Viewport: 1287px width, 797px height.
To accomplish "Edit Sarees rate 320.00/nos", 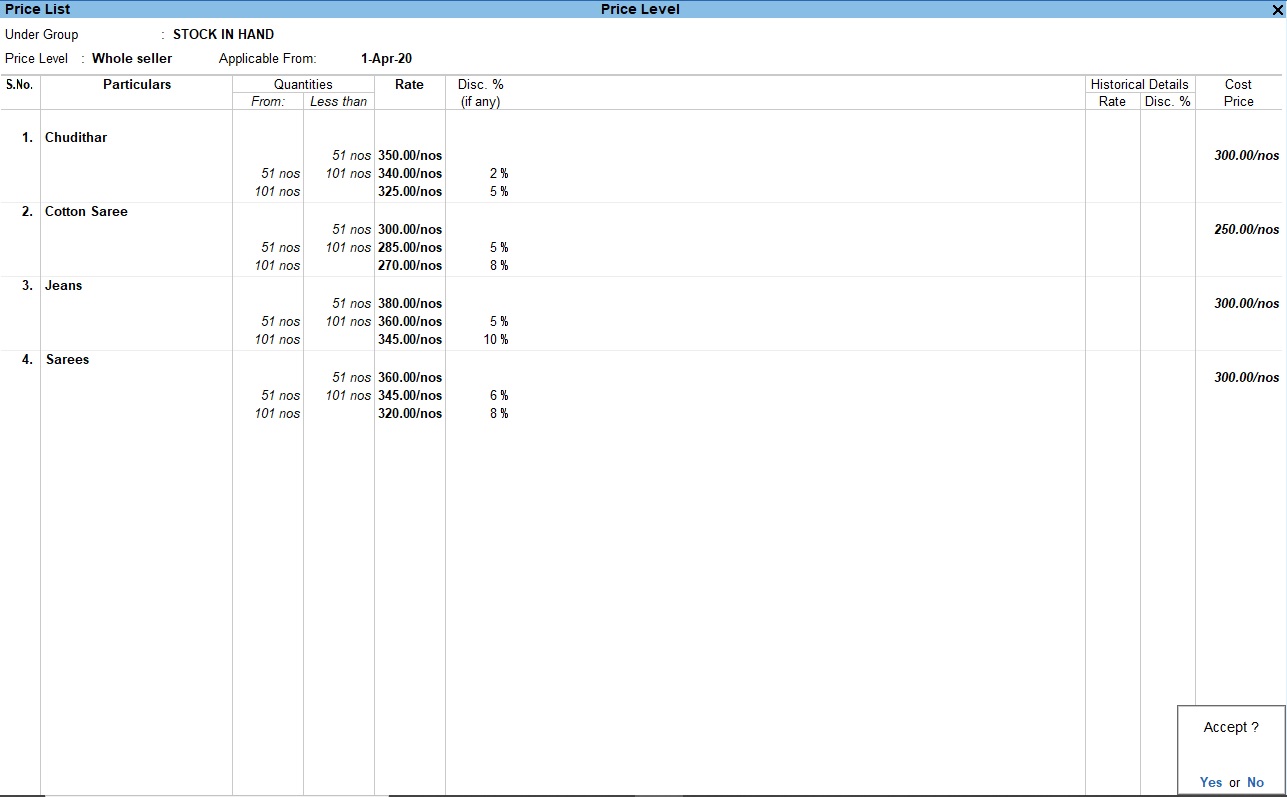I will point(410,413).
